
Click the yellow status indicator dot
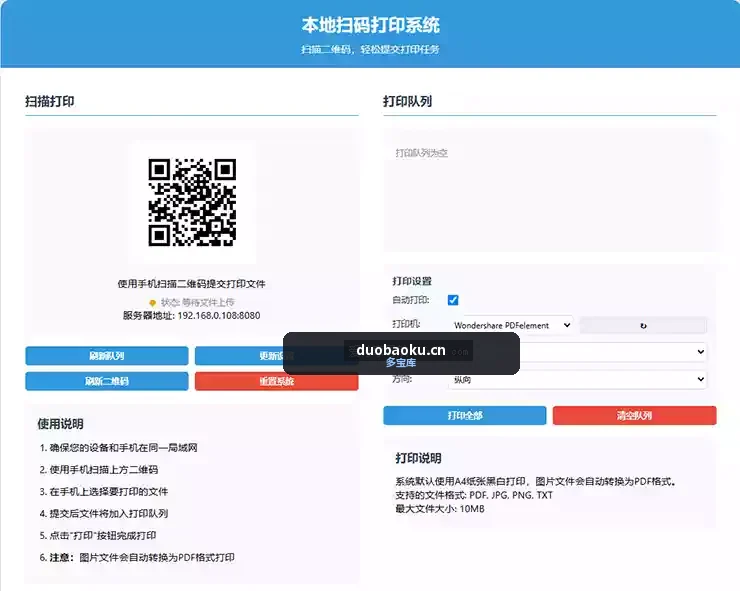click(x=152, y=303)
